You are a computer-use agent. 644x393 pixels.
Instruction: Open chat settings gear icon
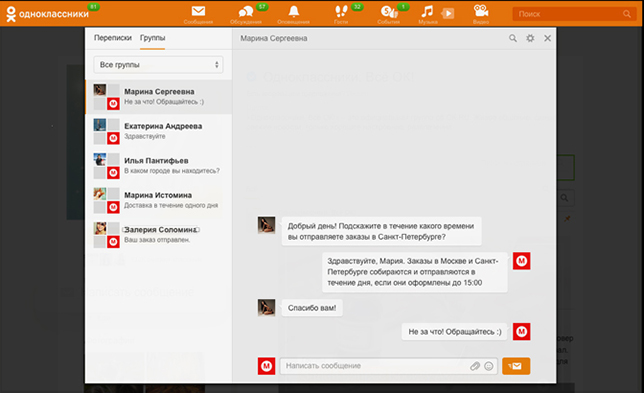530,38
